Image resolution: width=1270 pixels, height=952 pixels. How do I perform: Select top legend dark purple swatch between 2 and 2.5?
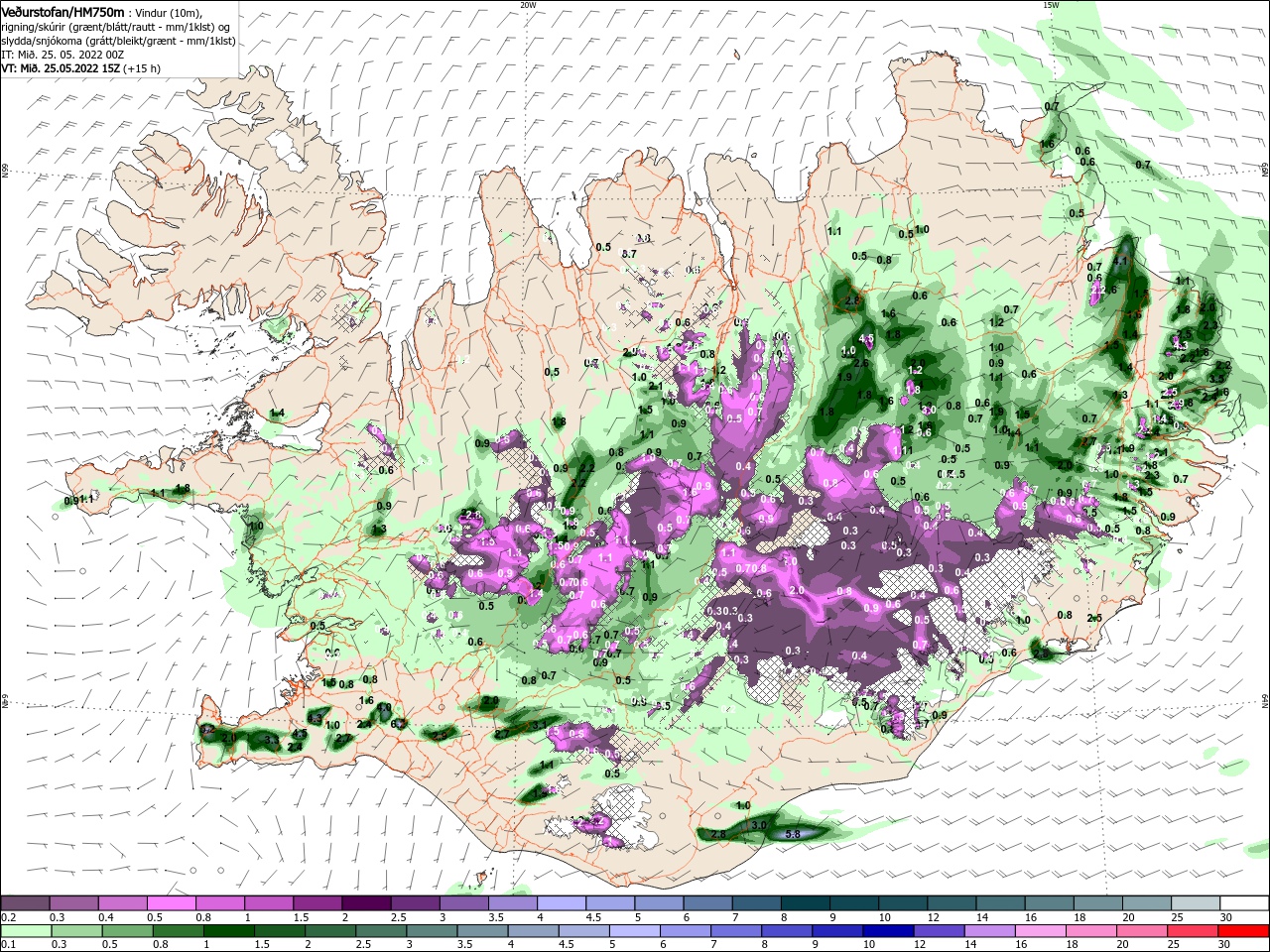[367, 903]
